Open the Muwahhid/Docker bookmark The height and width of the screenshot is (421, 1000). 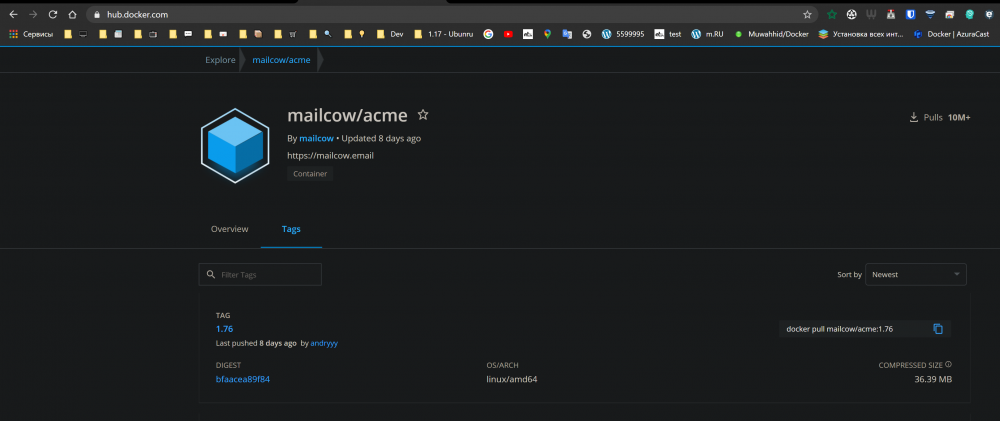(x=772, y=34)
